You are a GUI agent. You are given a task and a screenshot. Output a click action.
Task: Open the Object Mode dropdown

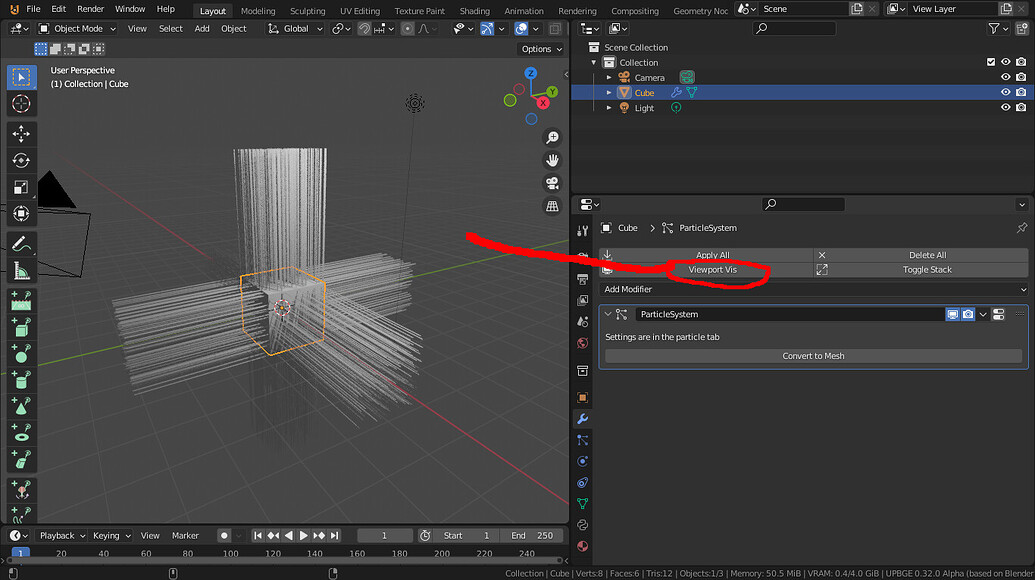[77, 28]
